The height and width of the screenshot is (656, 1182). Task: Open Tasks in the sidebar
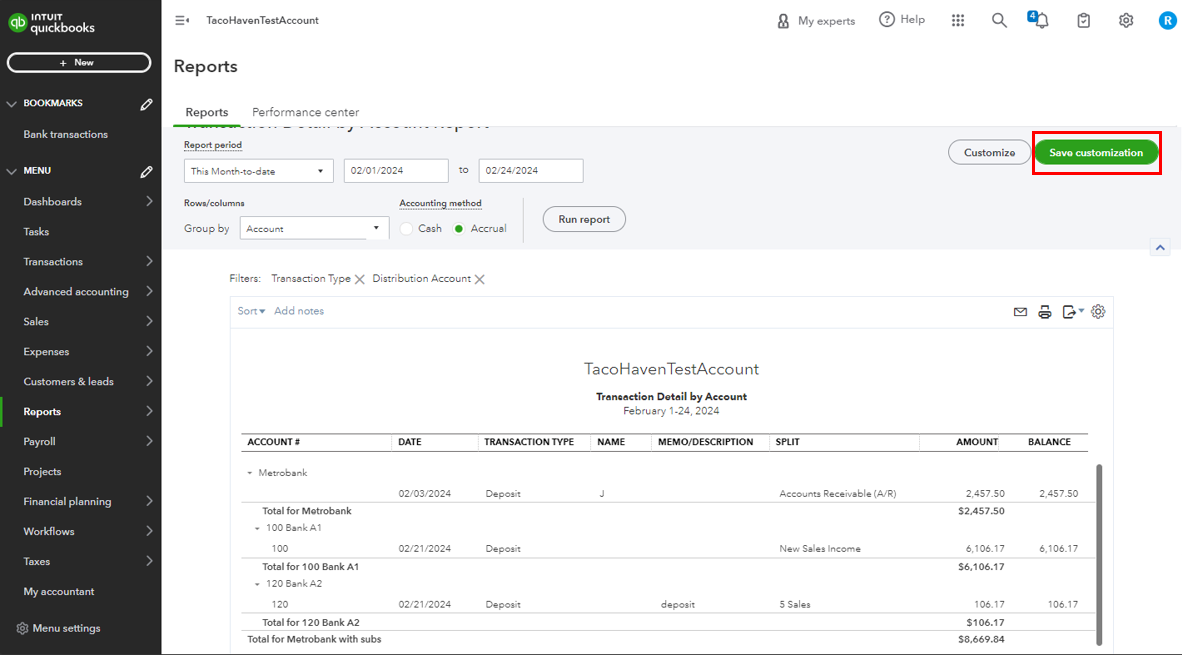tap(81, 232)
